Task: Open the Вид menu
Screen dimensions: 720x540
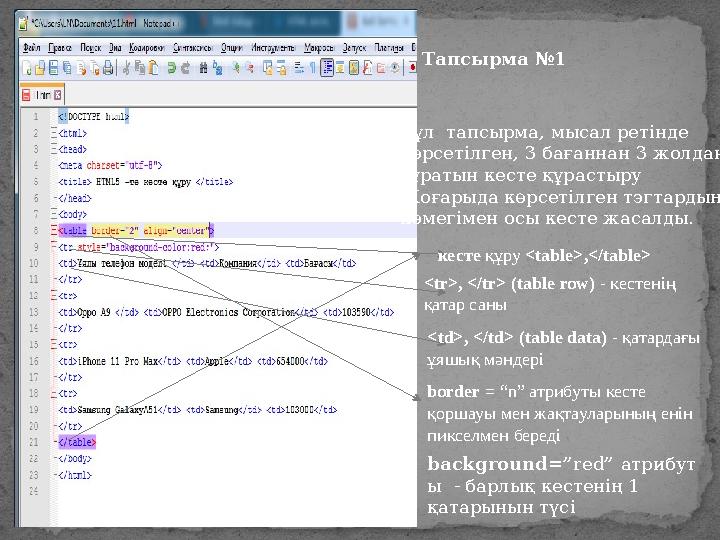Action: tap(115, 48)
